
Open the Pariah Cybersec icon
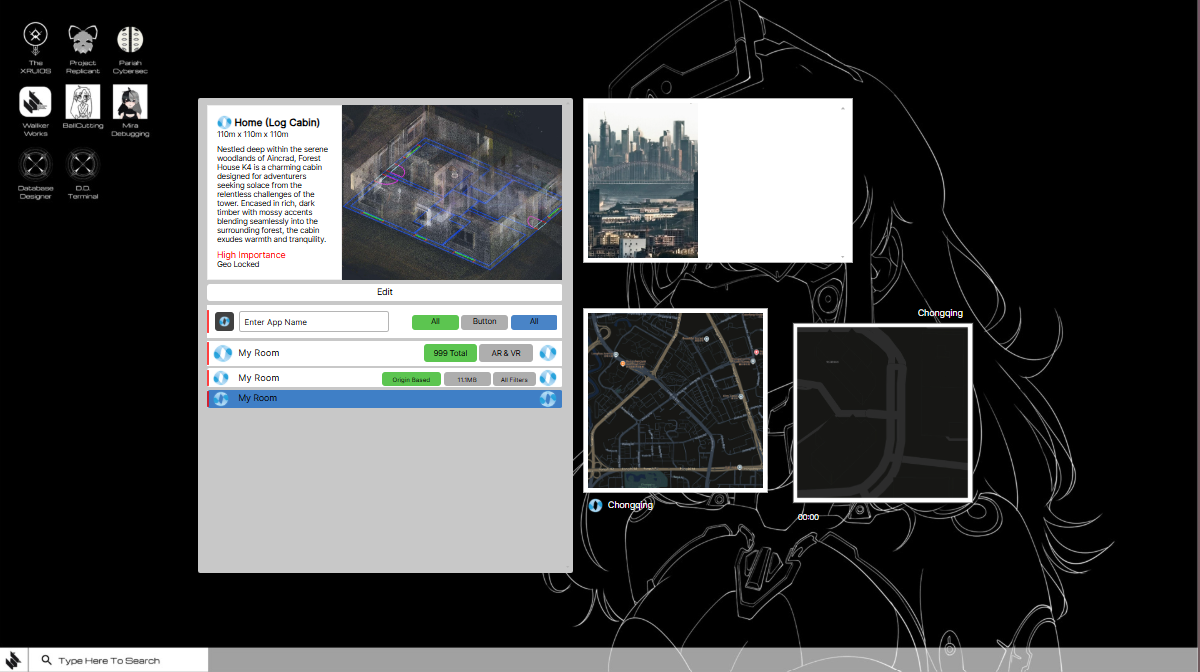tap(130, 40)
